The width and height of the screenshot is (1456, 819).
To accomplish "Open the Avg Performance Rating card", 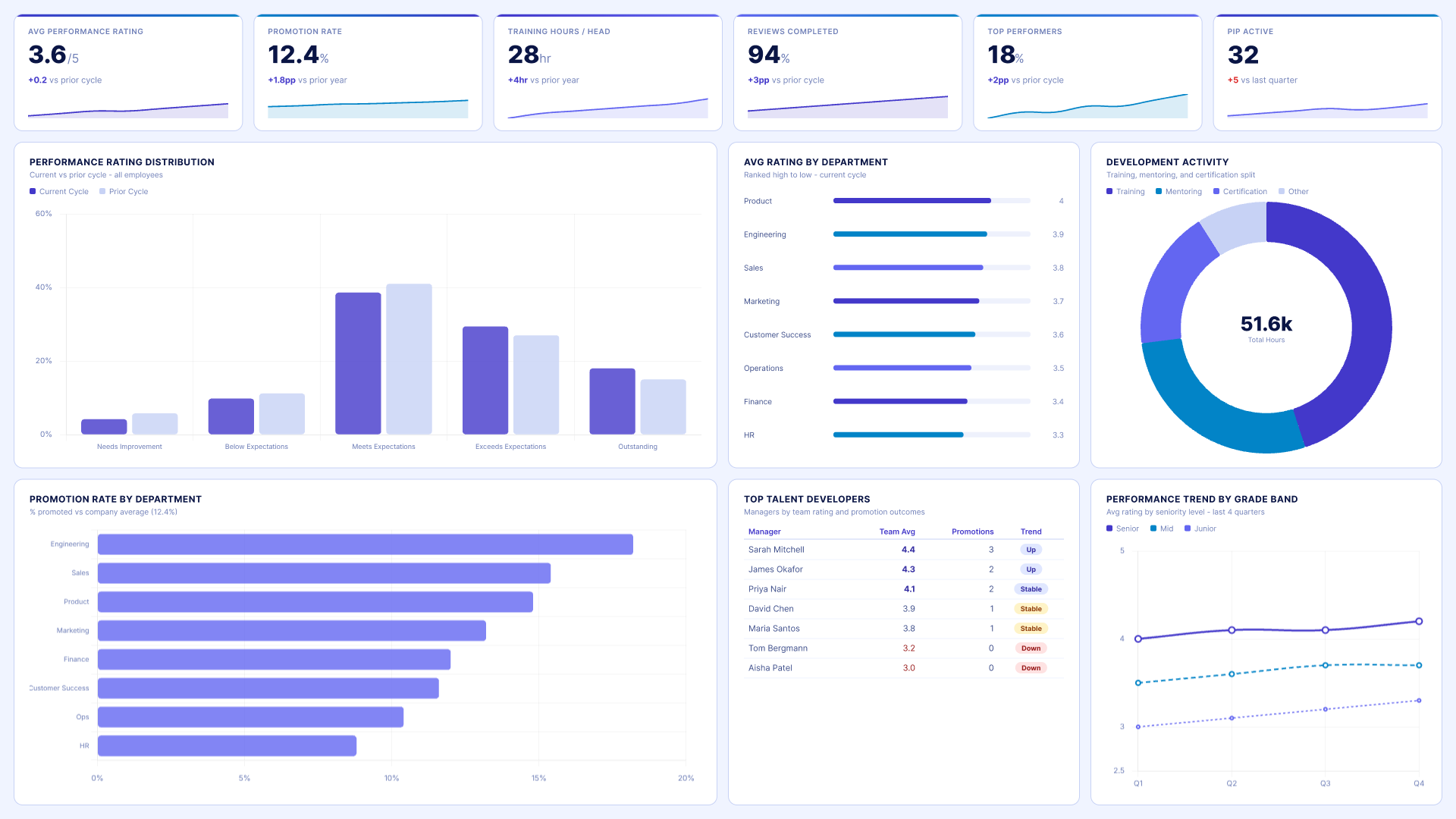I will (128, 73).
